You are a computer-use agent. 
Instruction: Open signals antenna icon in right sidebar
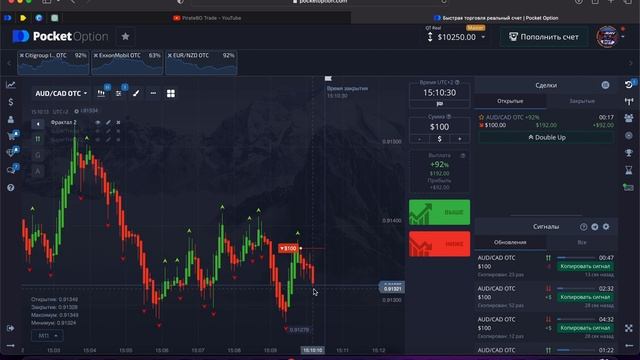[629, 101]
